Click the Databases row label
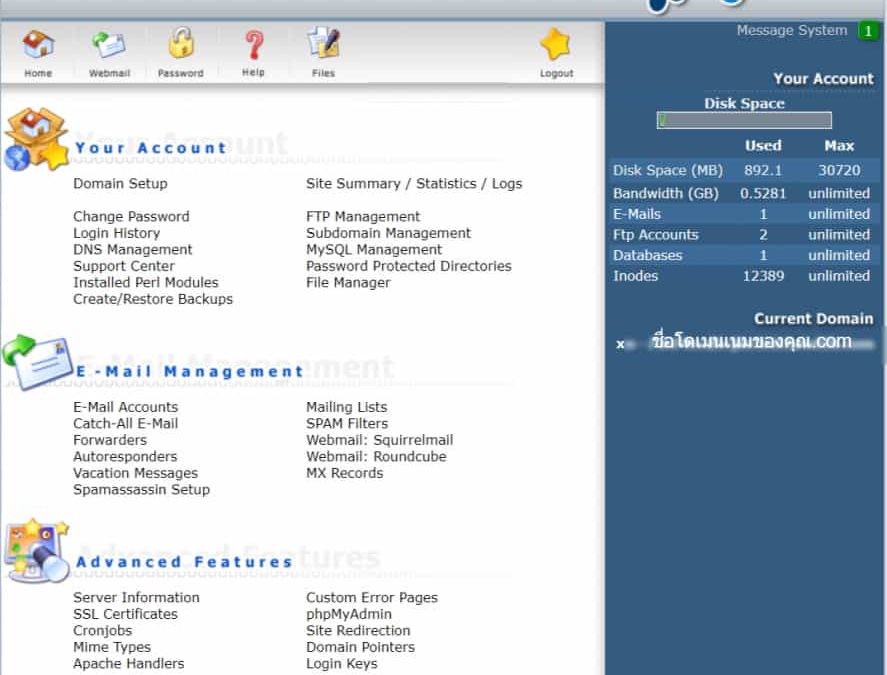The height and width of the screenshot is (675, 887). [x=647, y=255]
